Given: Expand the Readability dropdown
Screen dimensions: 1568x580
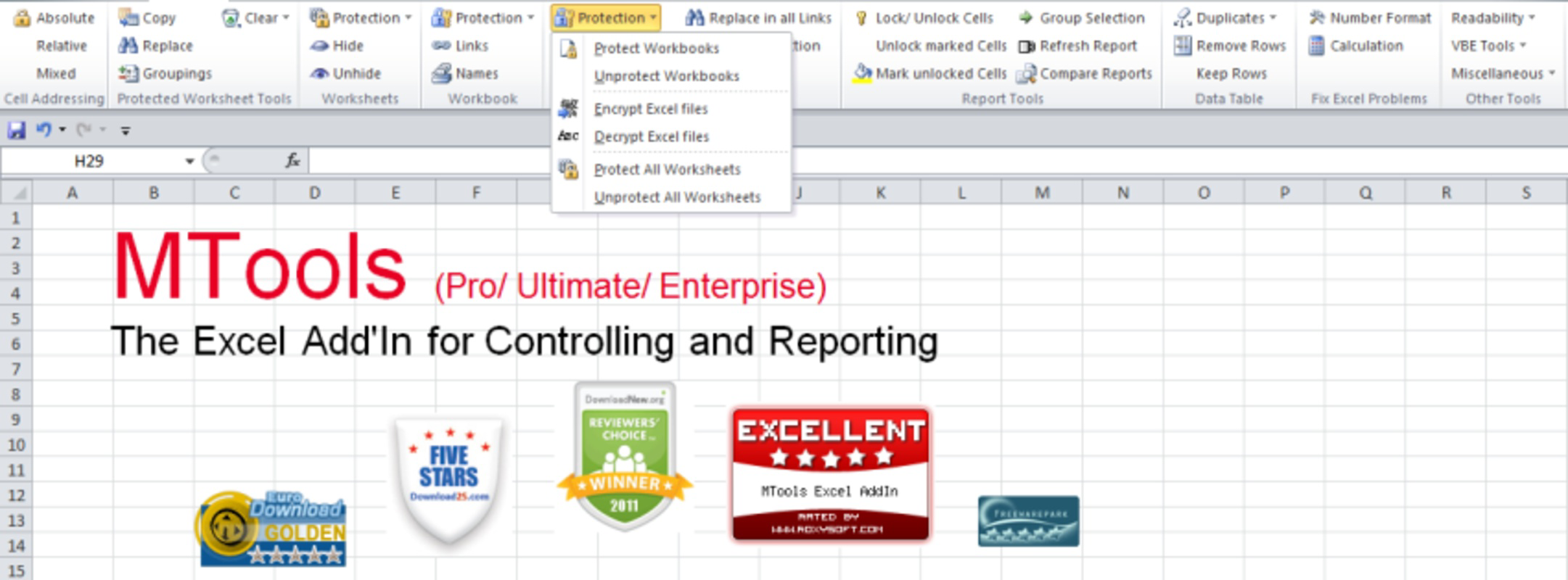Looking at the screenshot, I should (x=1493, y=17).
